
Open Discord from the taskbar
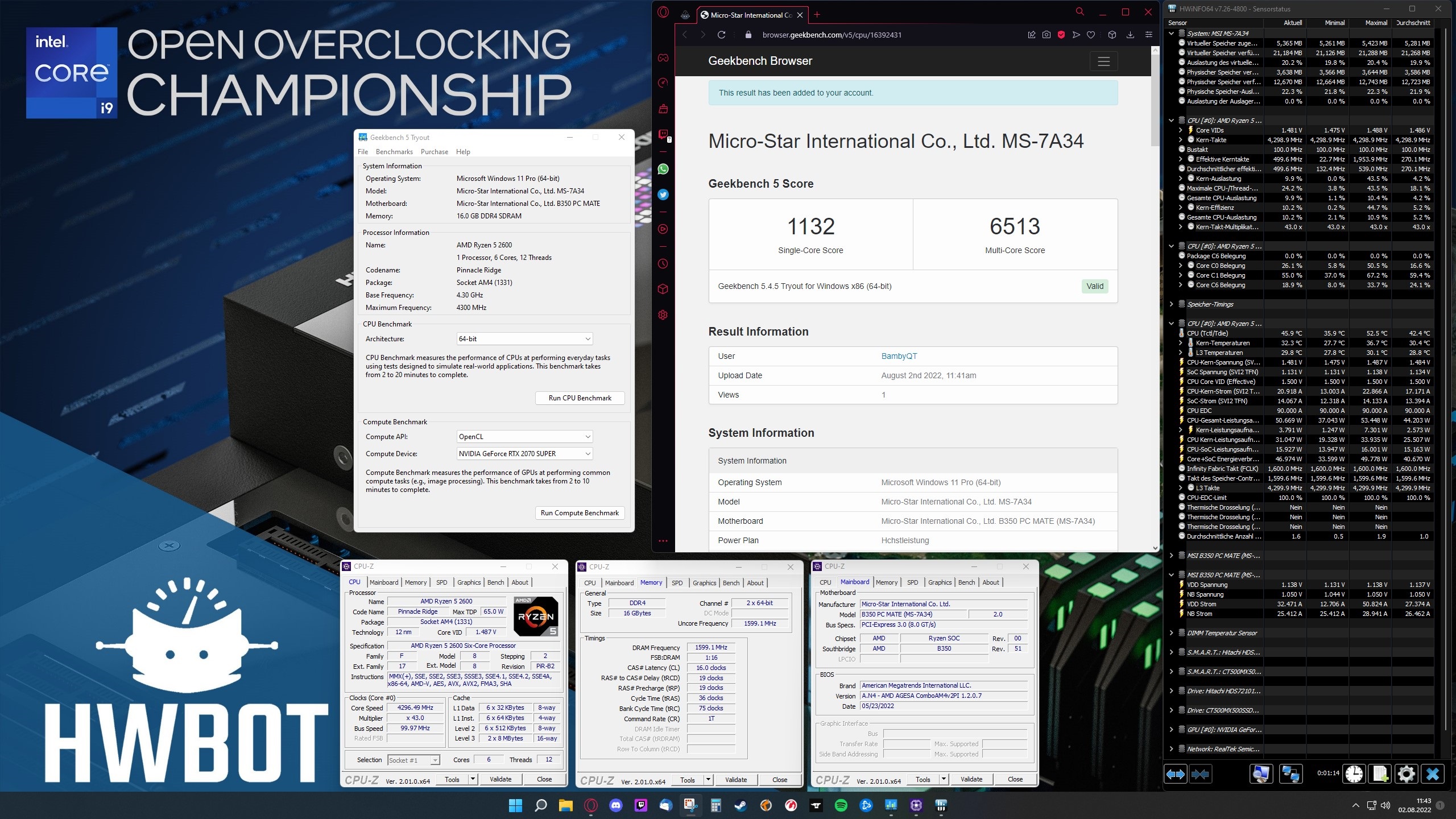tap(616, 805)
